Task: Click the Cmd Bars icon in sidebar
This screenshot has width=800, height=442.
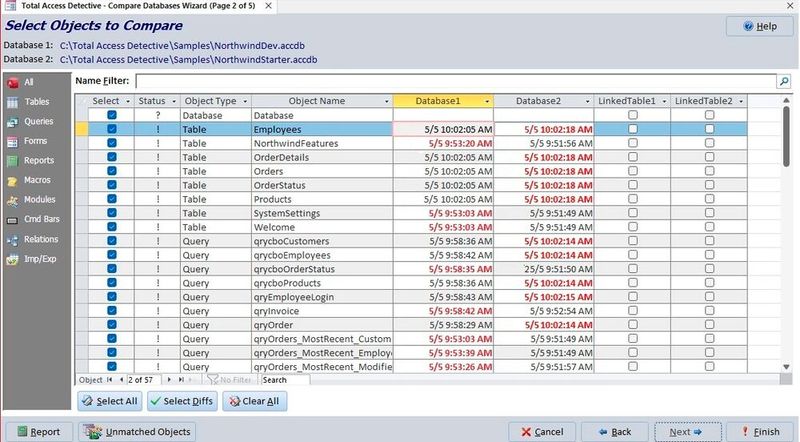Action: pyautogui.click(x=13, y=220)
